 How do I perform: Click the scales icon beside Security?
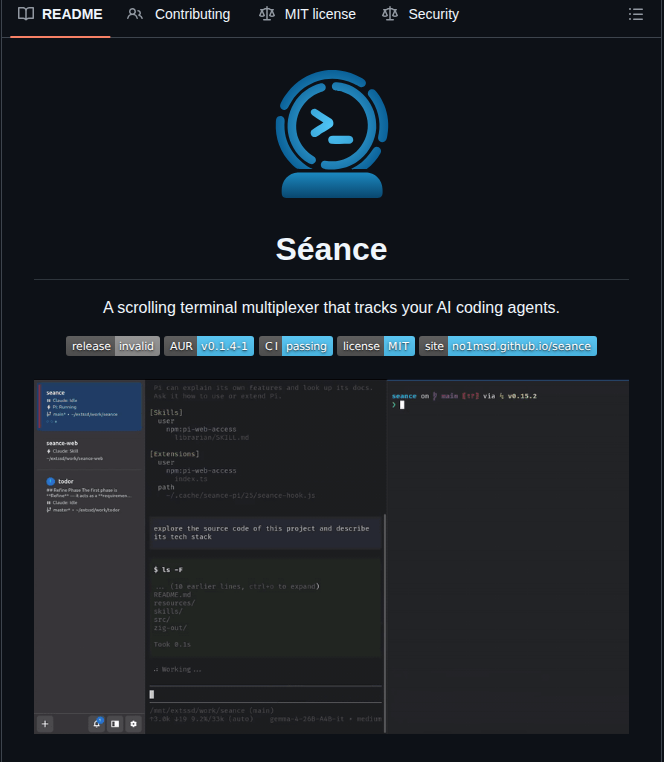[x=390, y=14]
